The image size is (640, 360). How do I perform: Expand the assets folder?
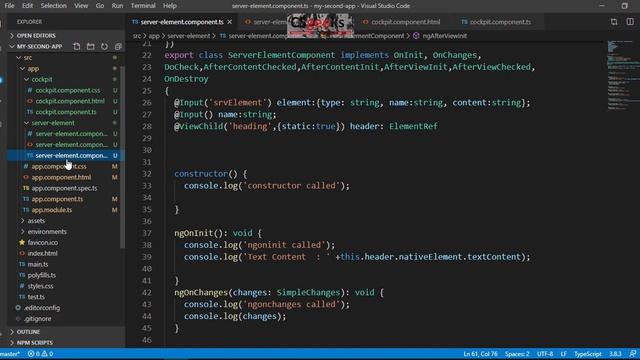coord(36,221)
